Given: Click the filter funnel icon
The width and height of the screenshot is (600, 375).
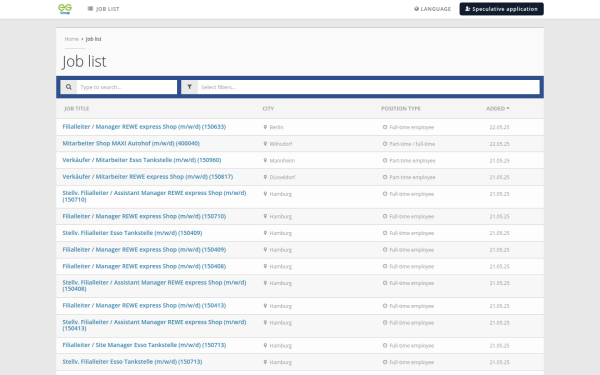Looking at the screenshot, I should click(189, 87).
